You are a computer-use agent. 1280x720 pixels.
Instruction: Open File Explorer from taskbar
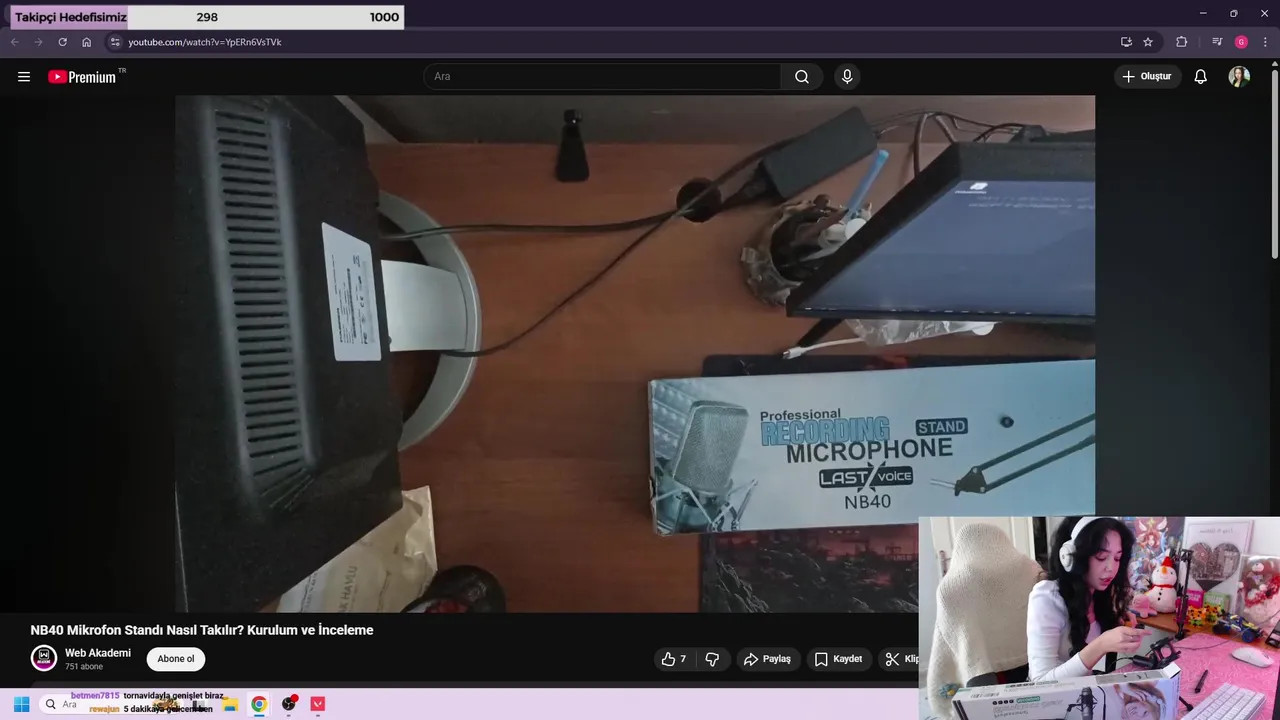230,704
